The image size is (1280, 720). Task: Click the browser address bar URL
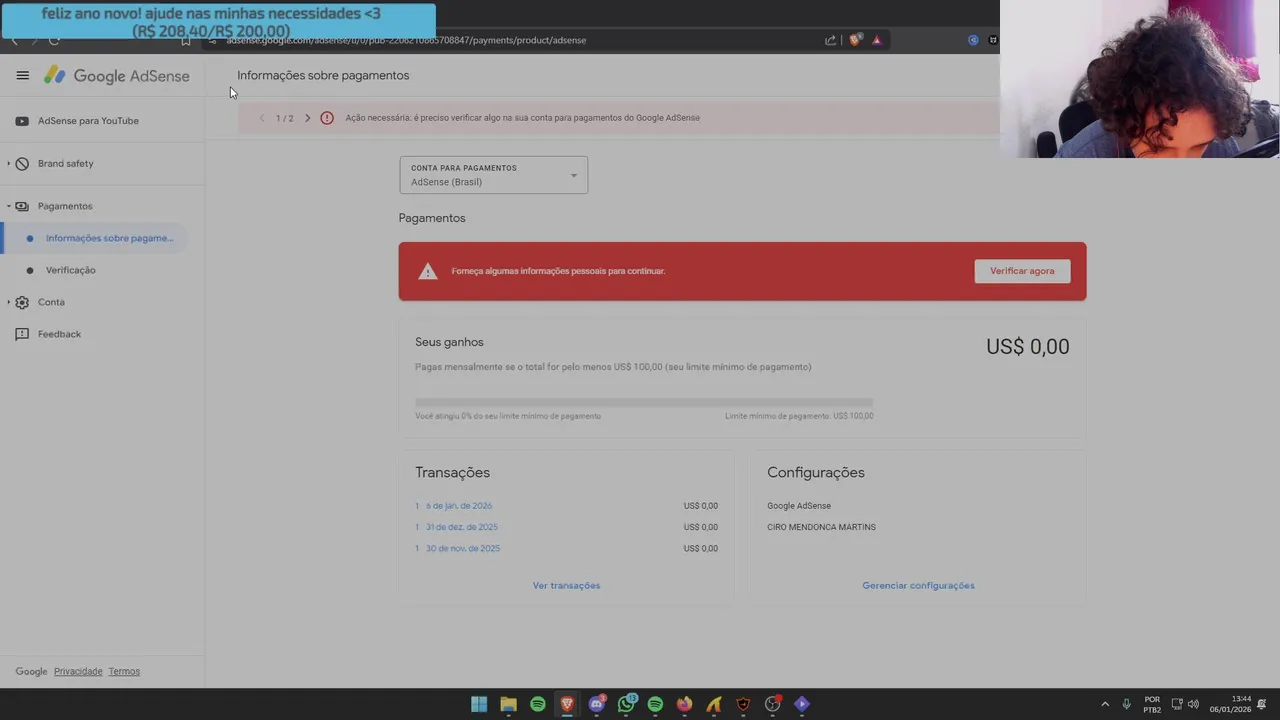click(406, 40)
